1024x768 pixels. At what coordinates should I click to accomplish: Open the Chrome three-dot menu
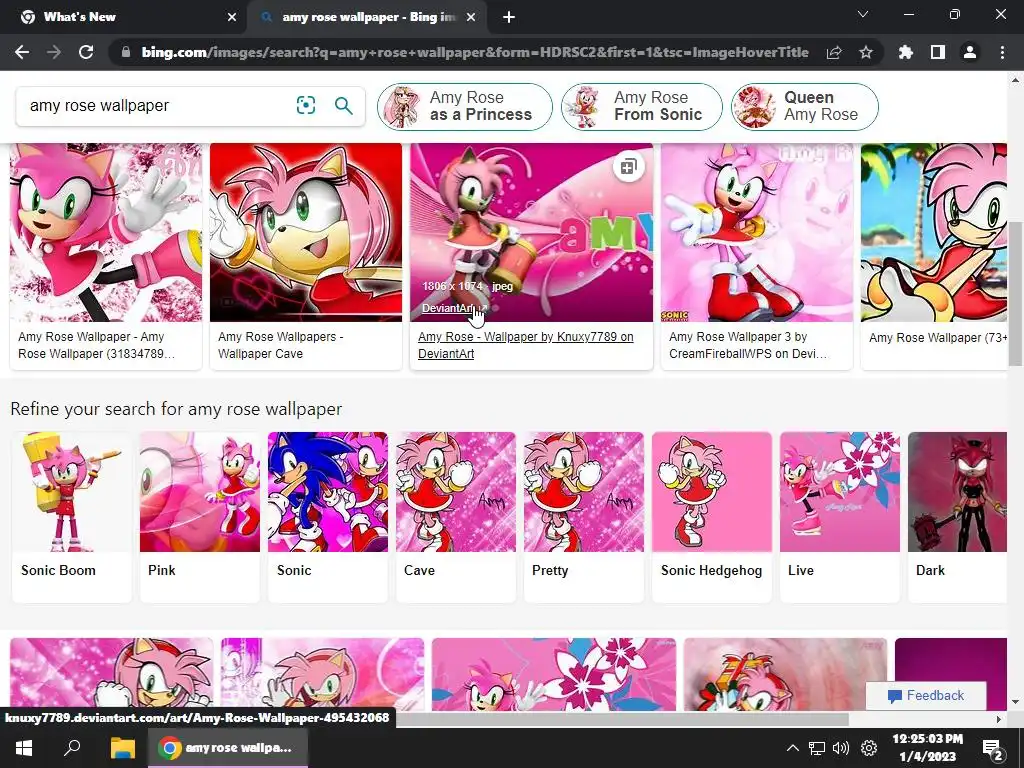pyautogui.click(x=1002, y=52)
